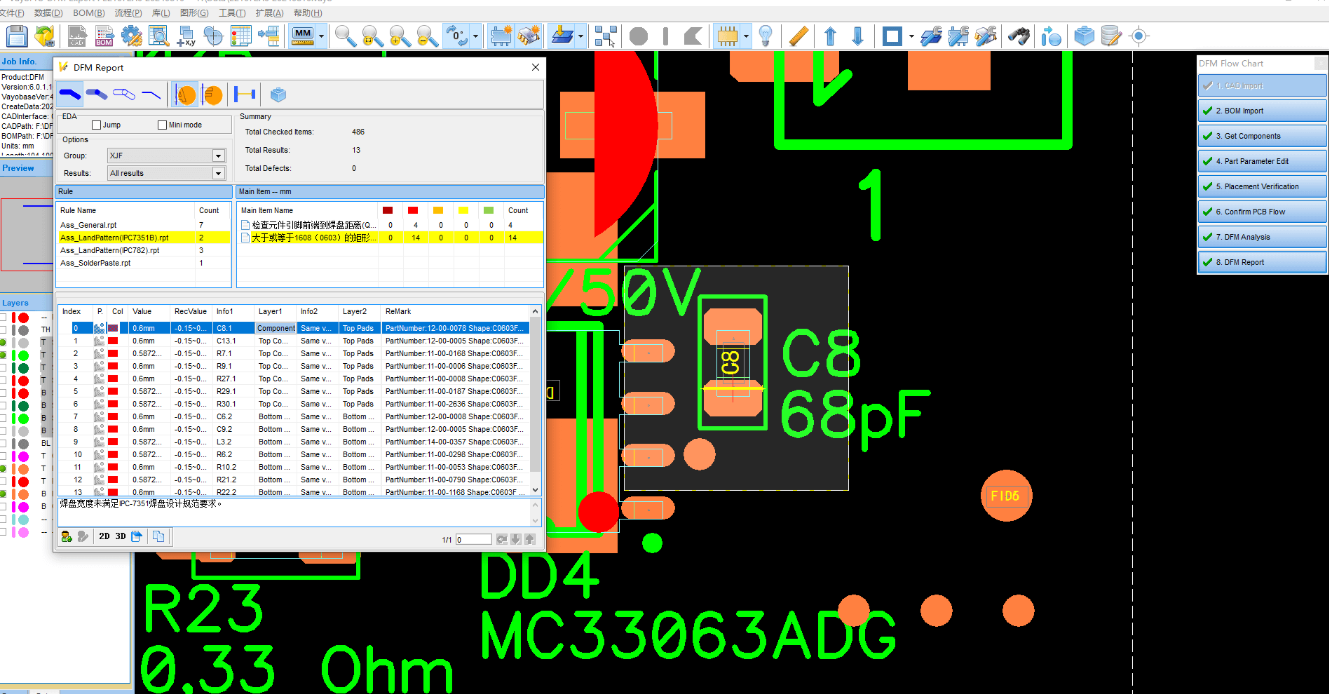
Task: Click the blue cube icon in DFM Report
Action: click(x=278, y=95)
